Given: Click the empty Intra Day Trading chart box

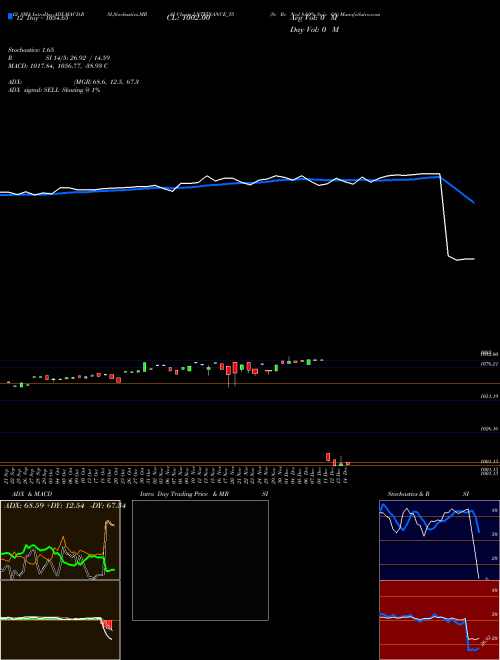Looking at the screenshot, I should click(200, 560).
